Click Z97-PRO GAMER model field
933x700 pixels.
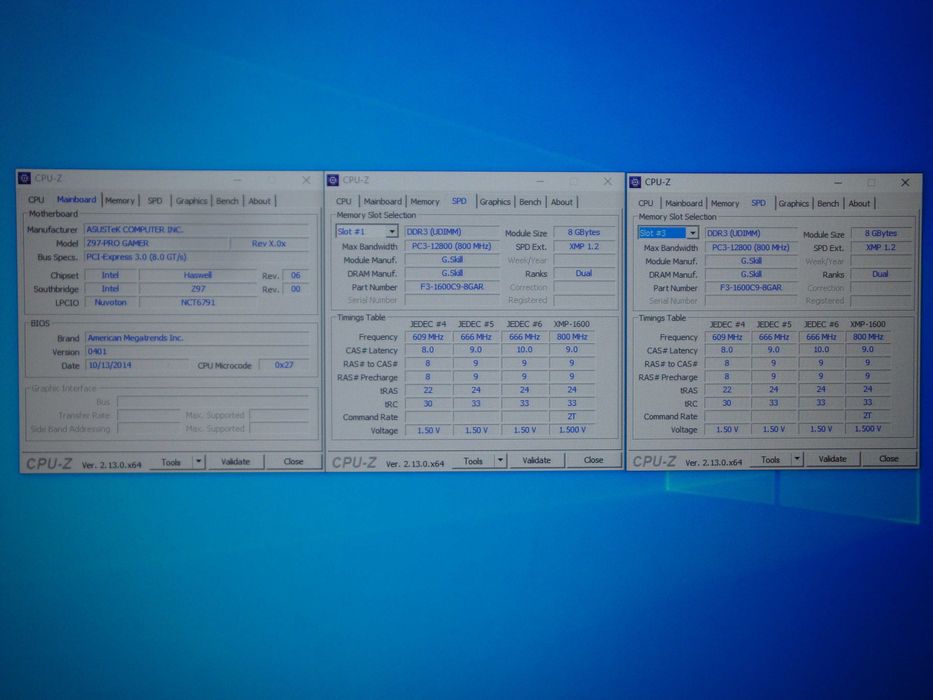point(157,243)
